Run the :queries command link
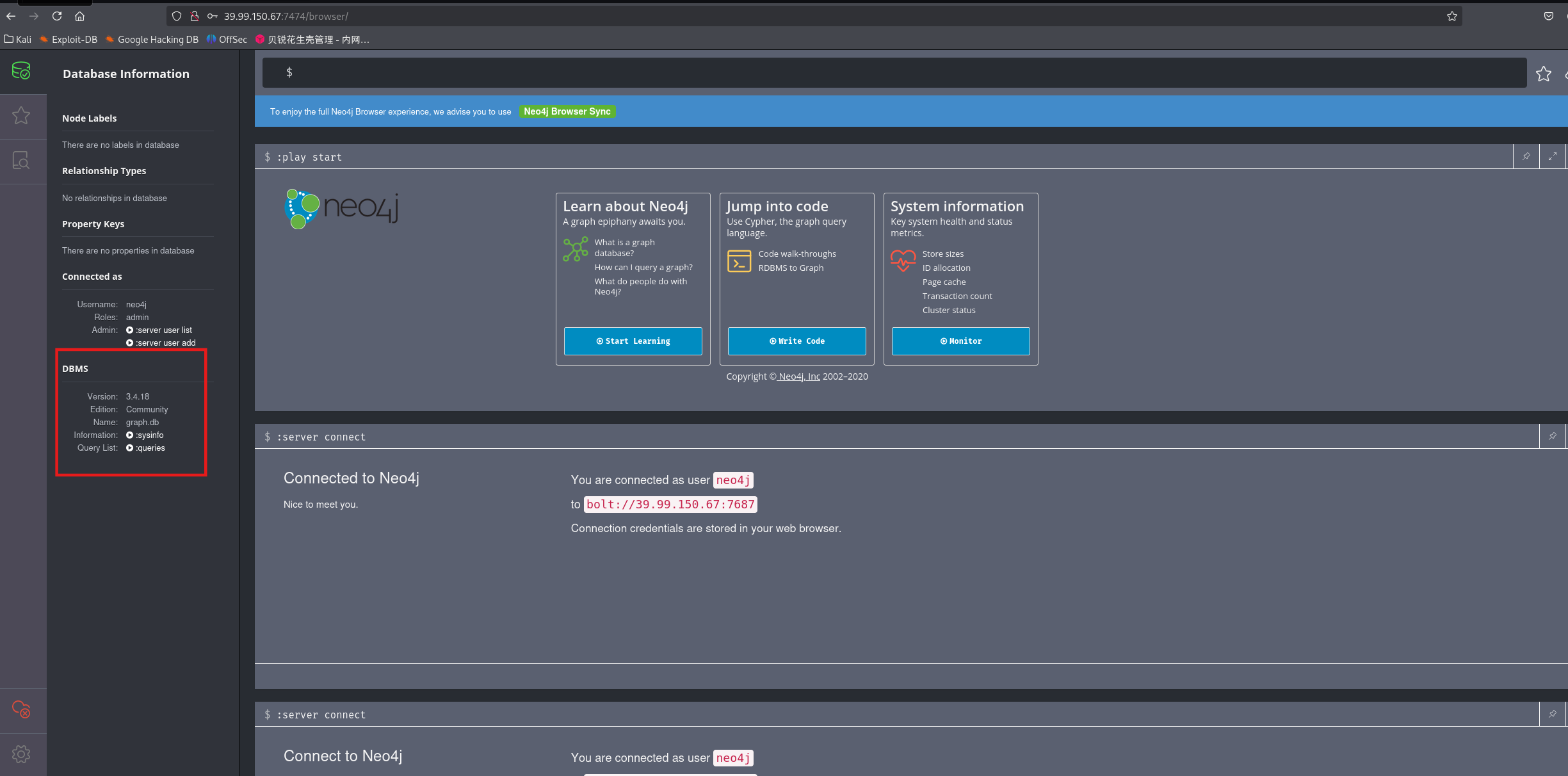The width and height of the screenshot is (1568, 776). [150, 448]
